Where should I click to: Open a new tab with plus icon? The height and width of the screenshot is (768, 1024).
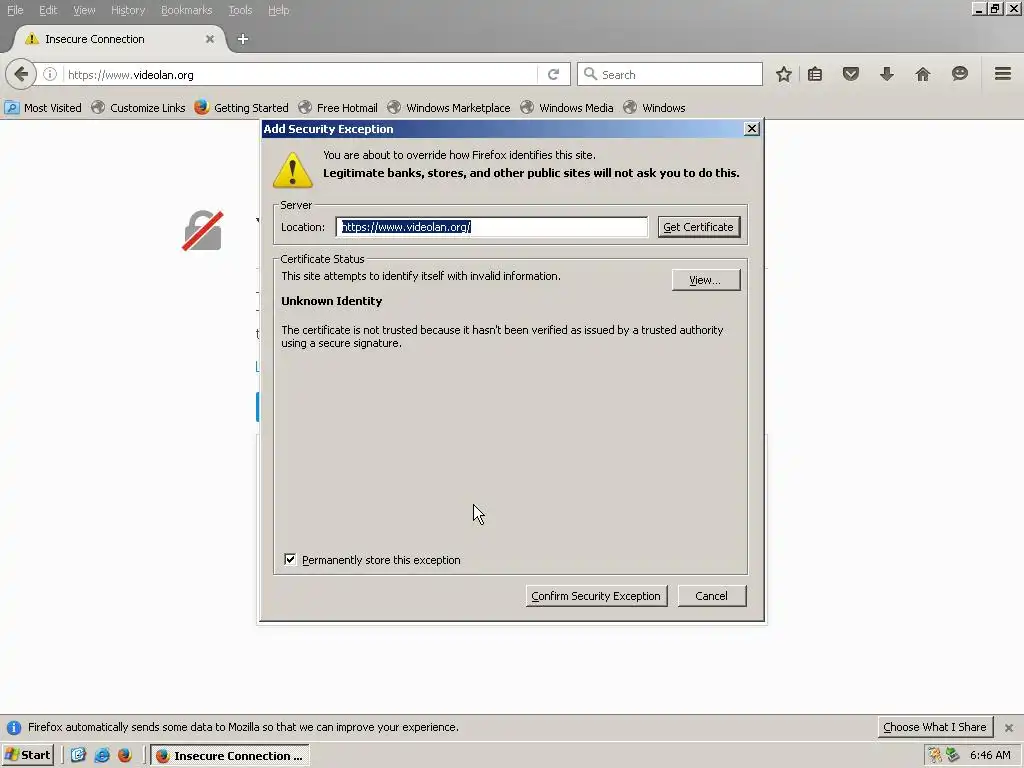[x=243, y=39]
